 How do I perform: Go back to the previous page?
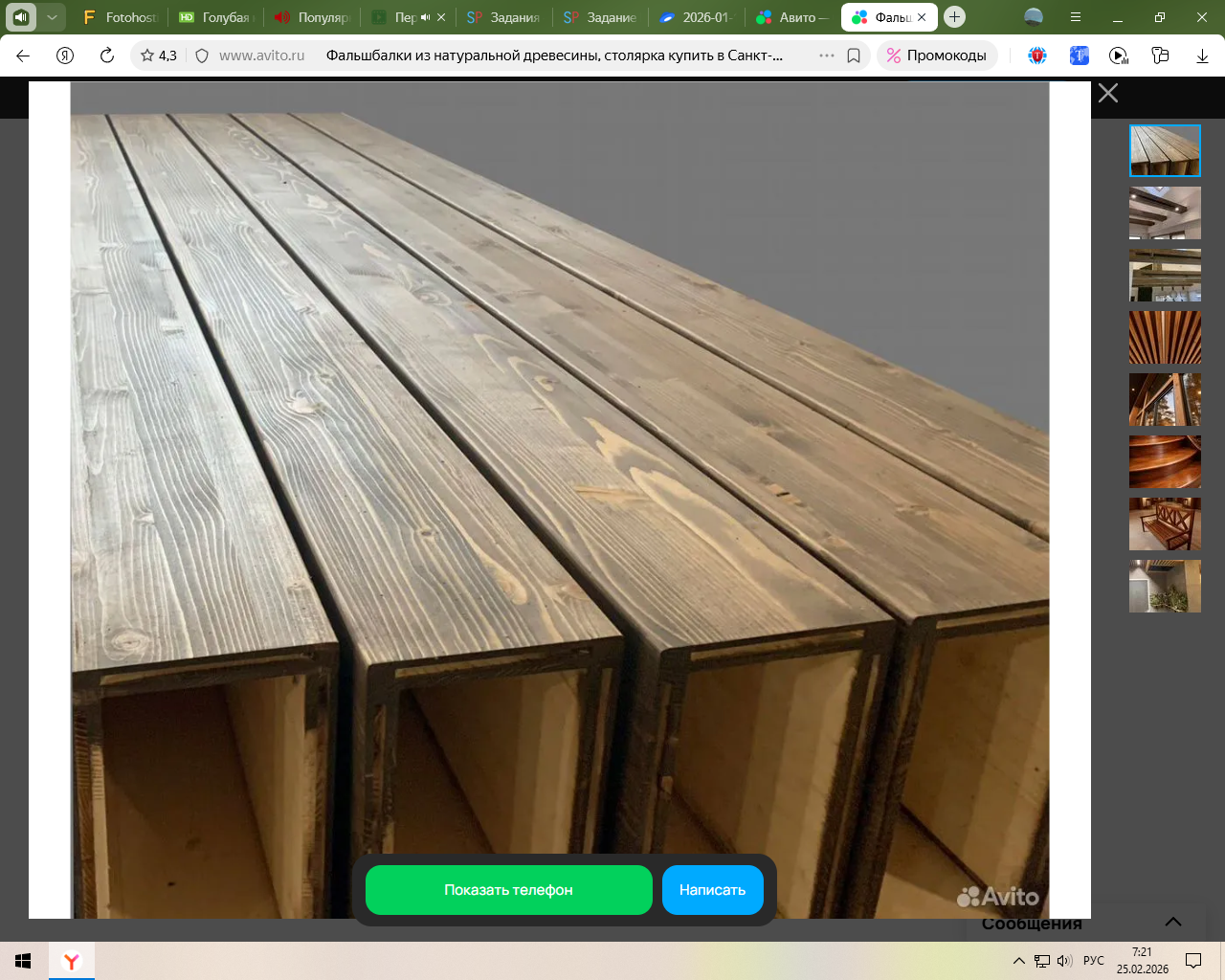tap(23, 56)
